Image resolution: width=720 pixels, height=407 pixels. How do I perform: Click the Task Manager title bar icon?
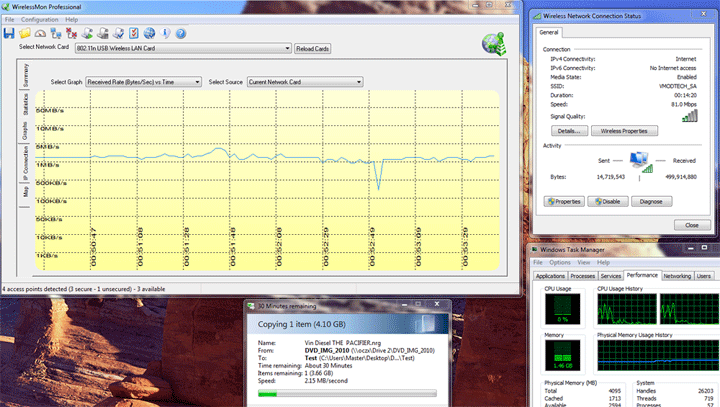[x=534, y=249]
